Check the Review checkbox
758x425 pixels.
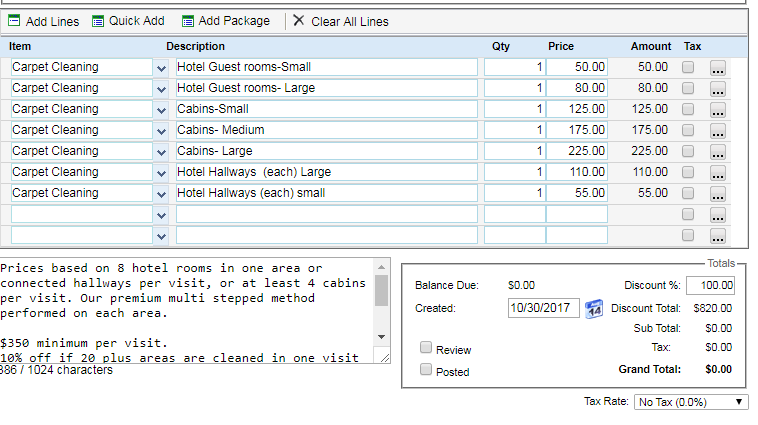click(x=426, y=348)
